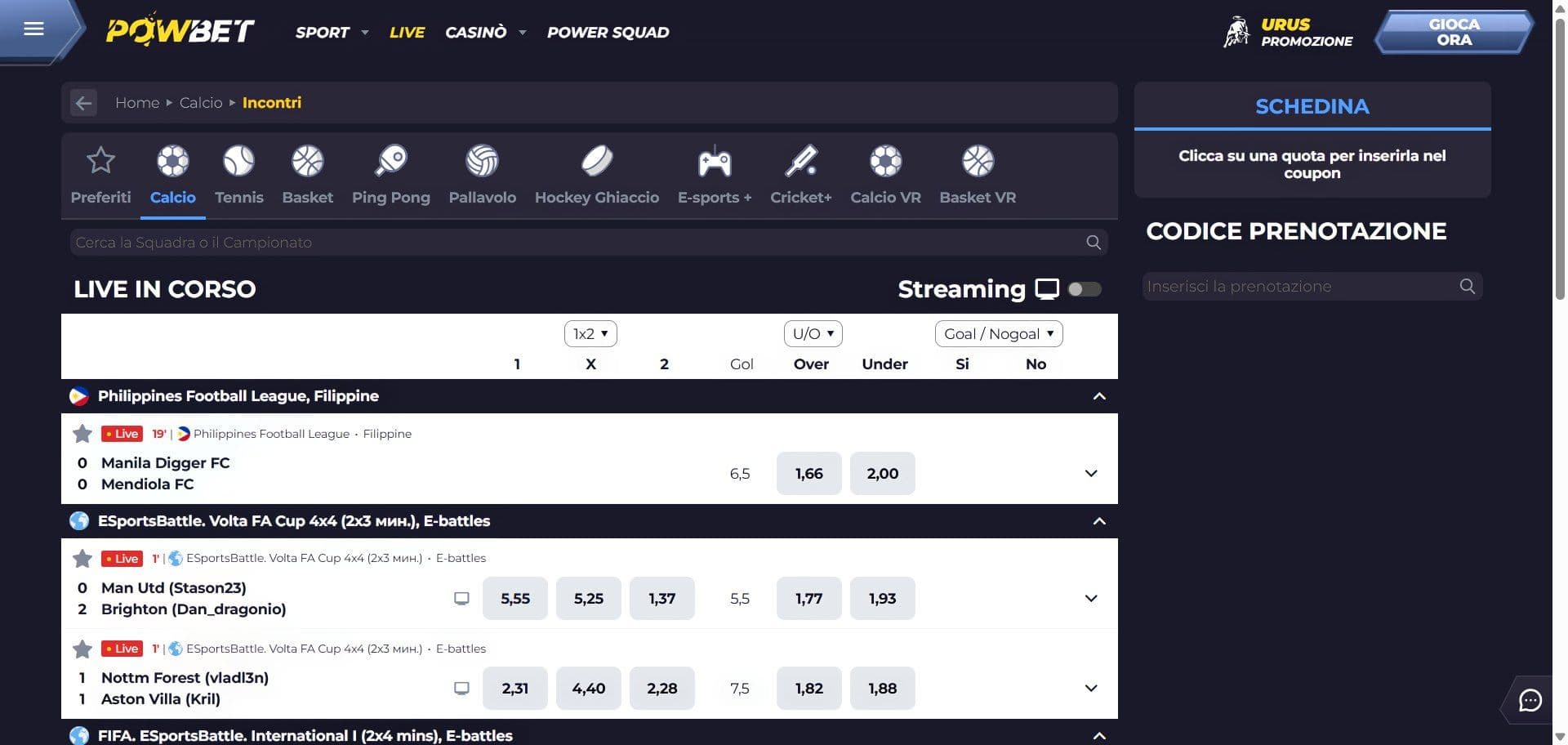
Task: Select the Calcio VR icon
Action: [x=885, y=160]
